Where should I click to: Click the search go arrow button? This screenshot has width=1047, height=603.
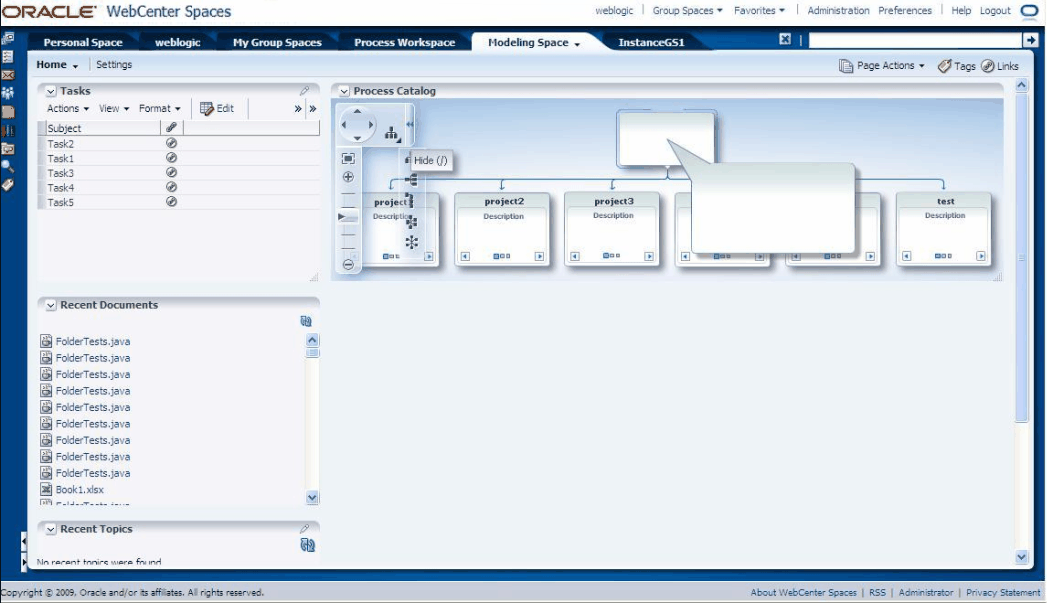coord(1030,40)
